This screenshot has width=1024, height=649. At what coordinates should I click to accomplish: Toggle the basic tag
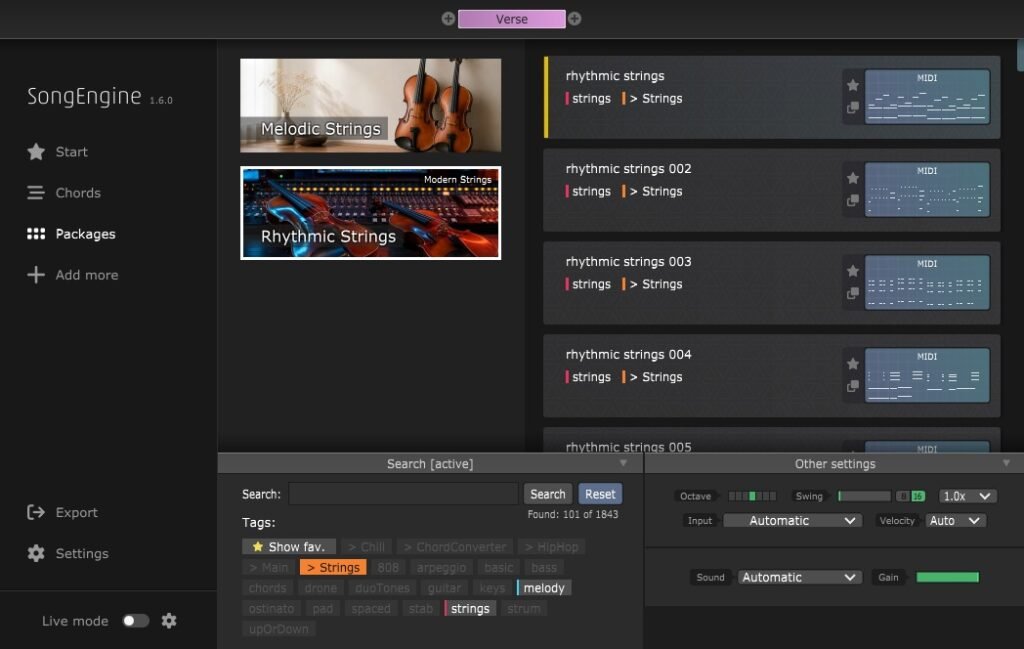(499, 567)
